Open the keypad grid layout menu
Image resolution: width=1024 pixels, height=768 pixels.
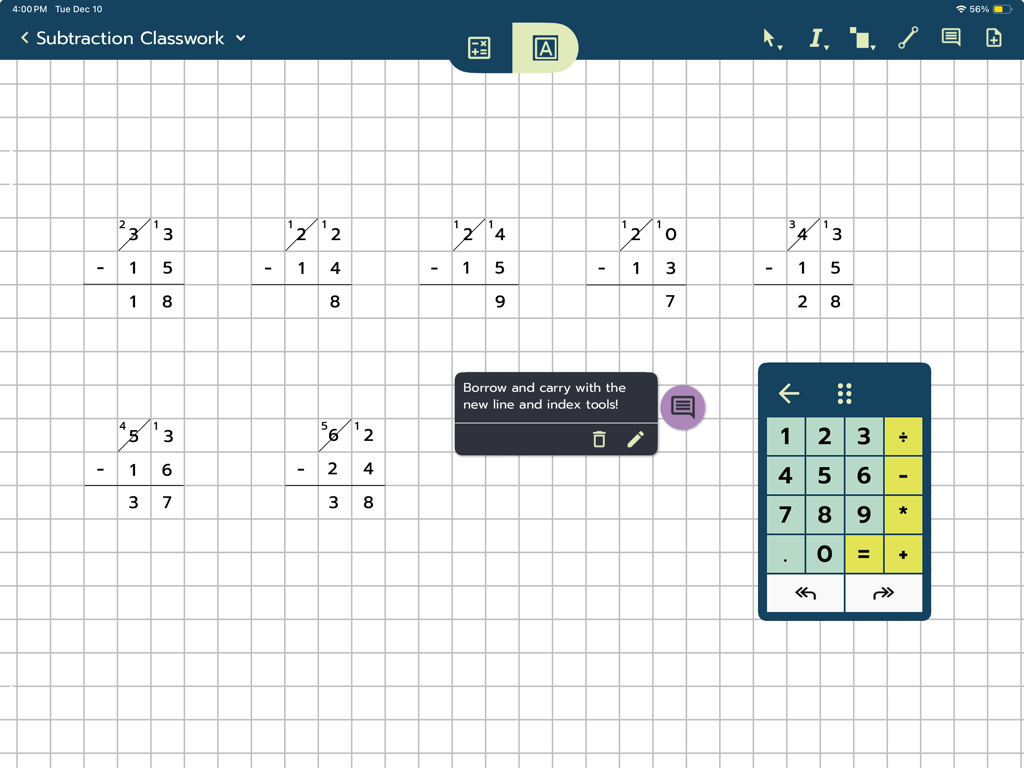[x=844, y=393]
